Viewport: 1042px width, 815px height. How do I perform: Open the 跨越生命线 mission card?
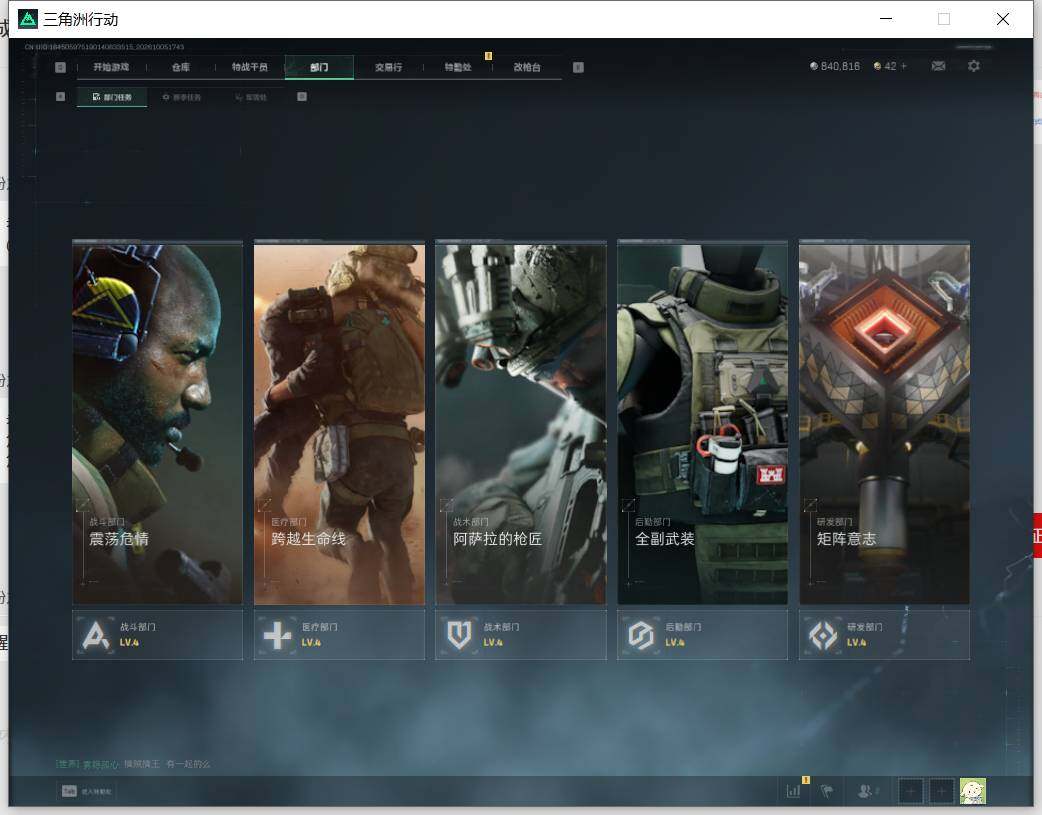[339, 423]
